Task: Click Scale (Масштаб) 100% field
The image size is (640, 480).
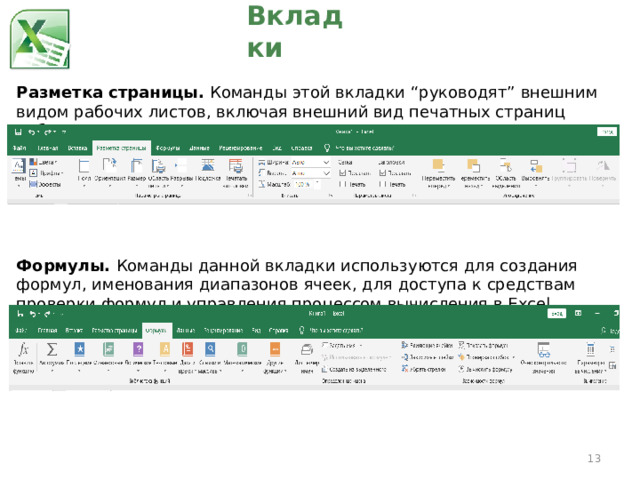Action: [305, 184]
